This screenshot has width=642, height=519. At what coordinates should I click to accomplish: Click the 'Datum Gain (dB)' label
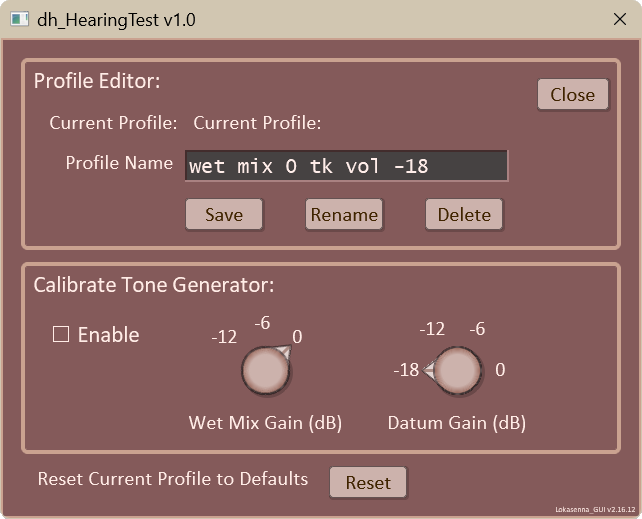[457, 423]
